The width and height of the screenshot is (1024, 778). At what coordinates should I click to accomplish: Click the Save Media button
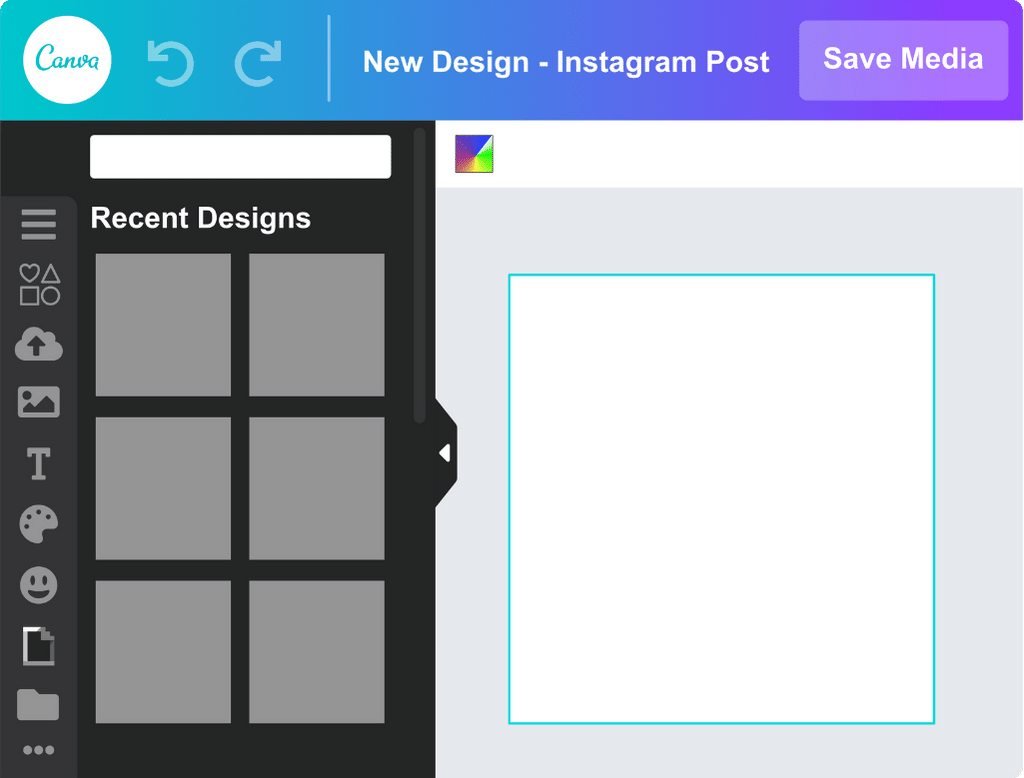pos(903,60)
